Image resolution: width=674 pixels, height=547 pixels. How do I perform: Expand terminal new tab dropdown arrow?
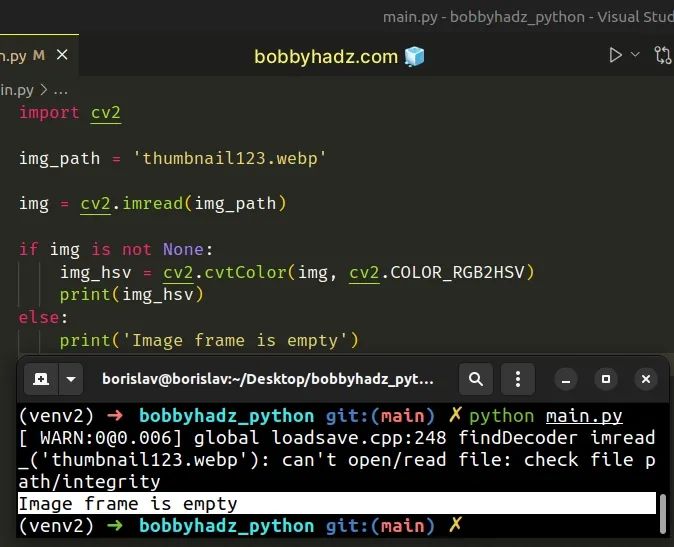(x=71, y=379)
